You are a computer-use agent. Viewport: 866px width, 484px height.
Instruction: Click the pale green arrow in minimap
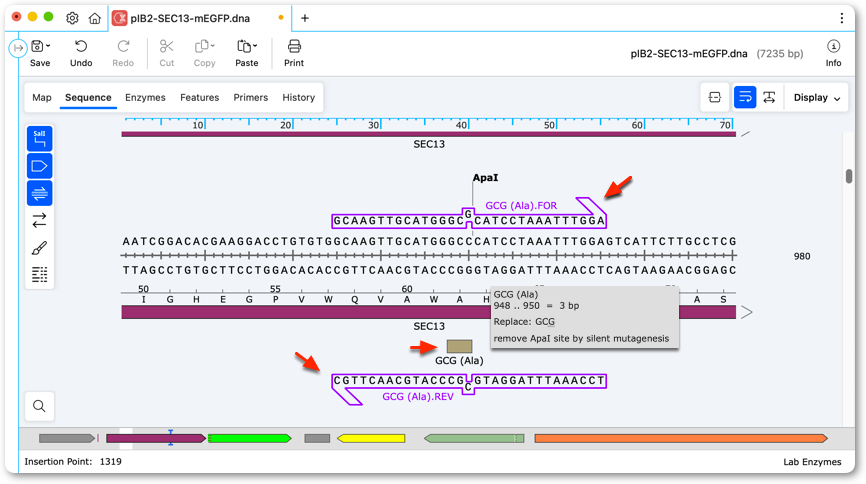point(474,438)
